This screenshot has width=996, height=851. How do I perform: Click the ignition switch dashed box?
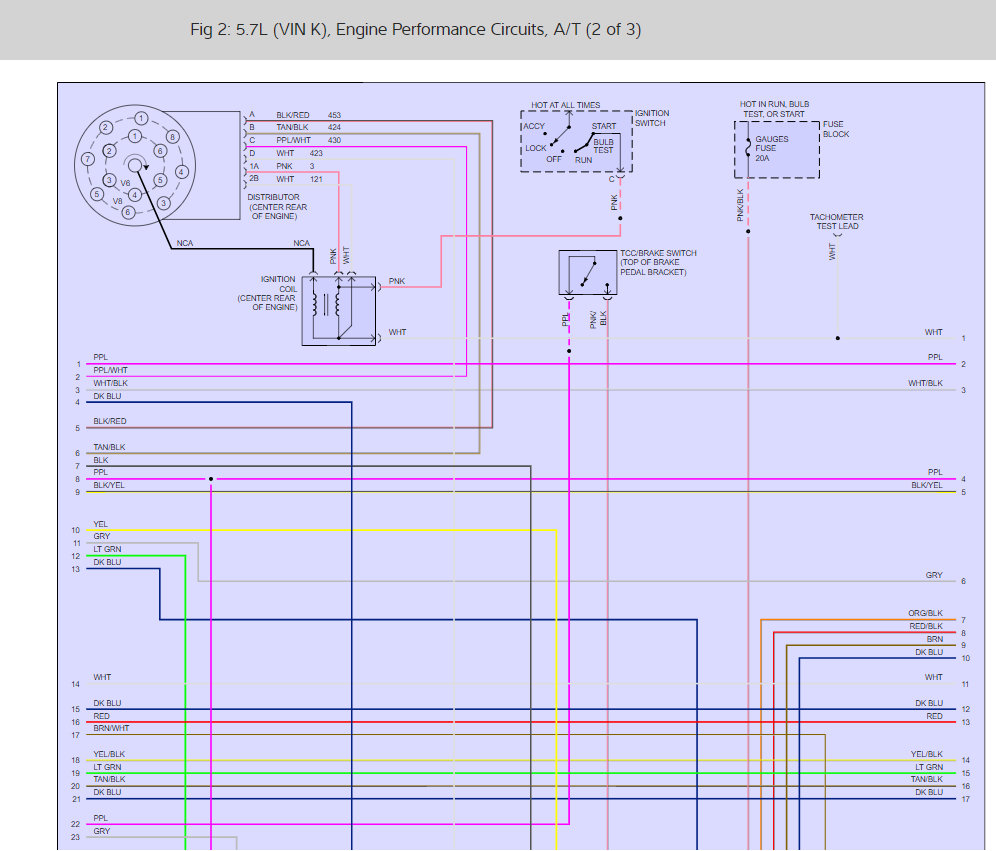(x=576, y=142)
